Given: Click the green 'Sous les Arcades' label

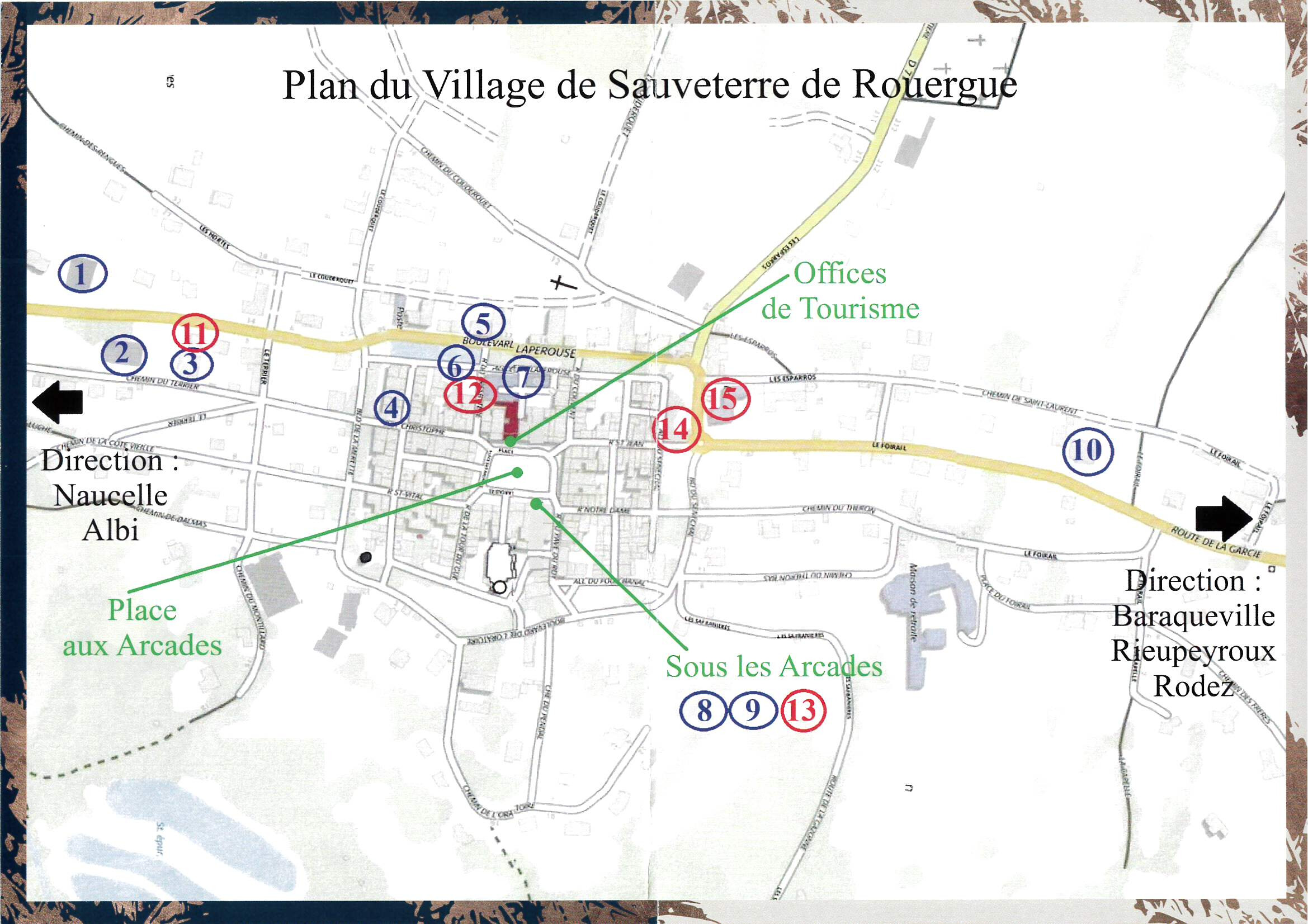Looking at the screenshot, I should 773,666.
